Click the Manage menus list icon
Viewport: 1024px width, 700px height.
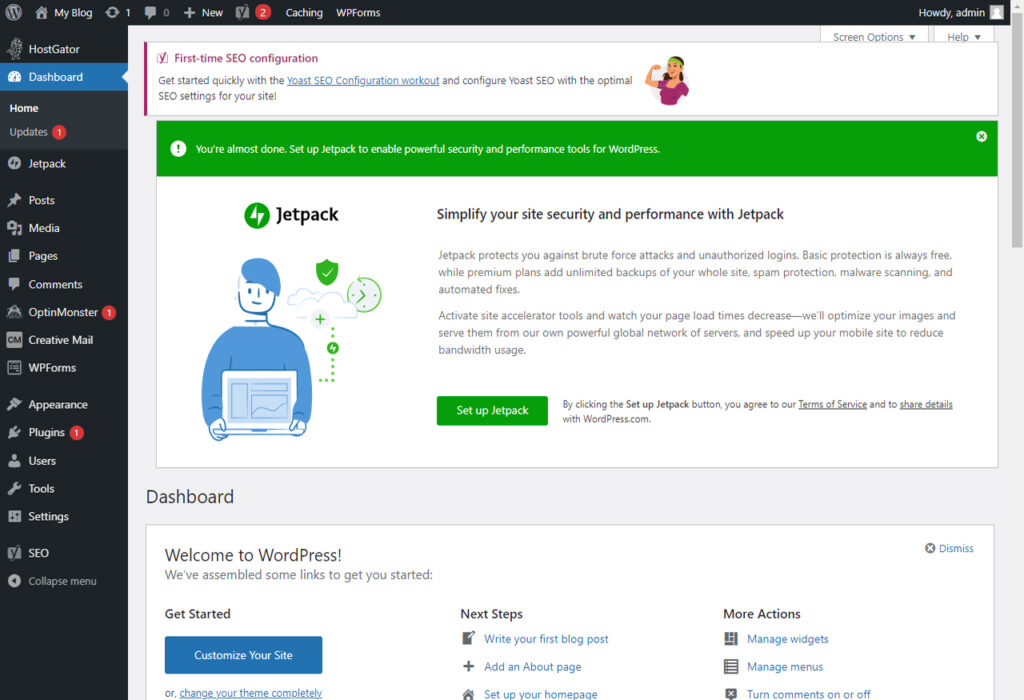coord(731,667)
